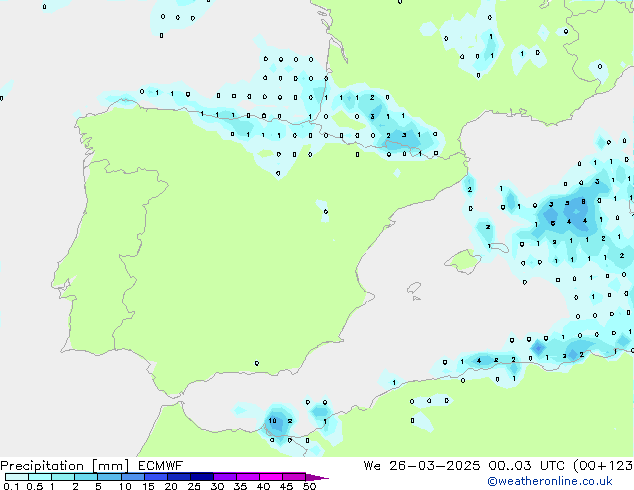Select the 15–20 mm legend swatch
This screenshot has height=490, width=634.
coord(155,477)
